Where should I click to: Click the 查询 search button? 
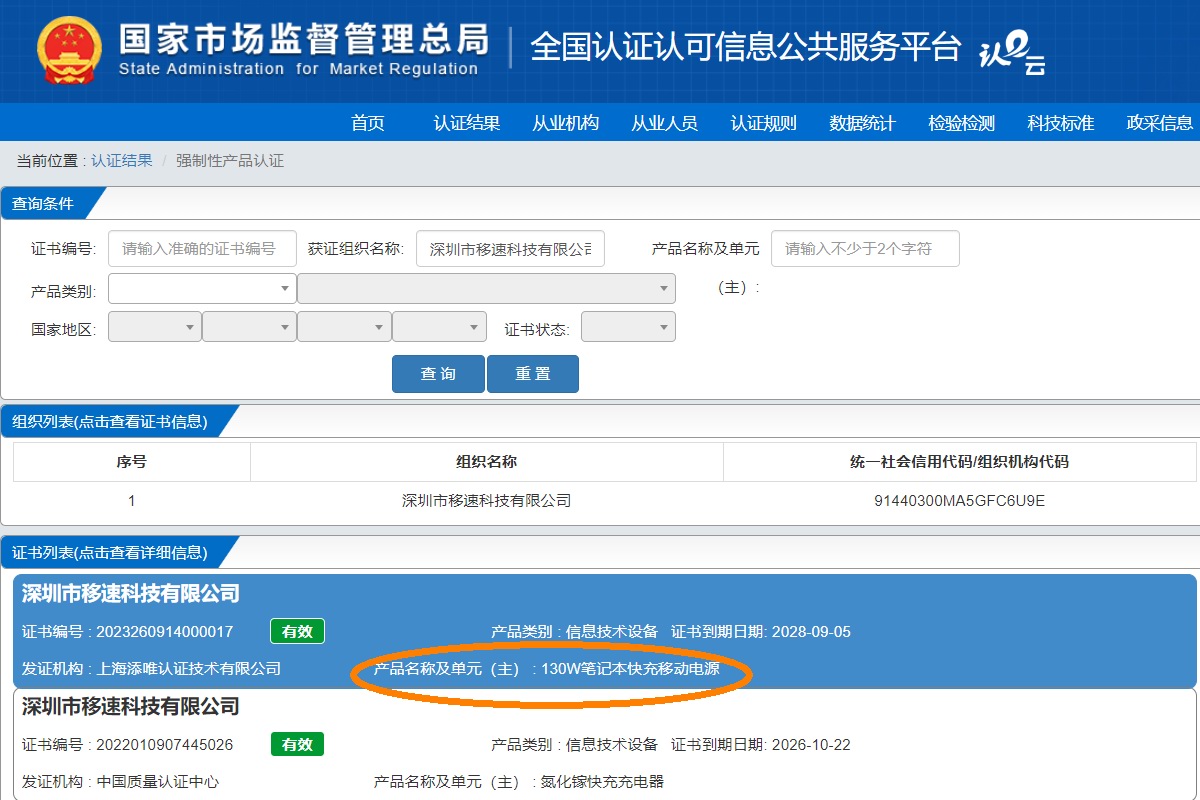click(438, 374)
